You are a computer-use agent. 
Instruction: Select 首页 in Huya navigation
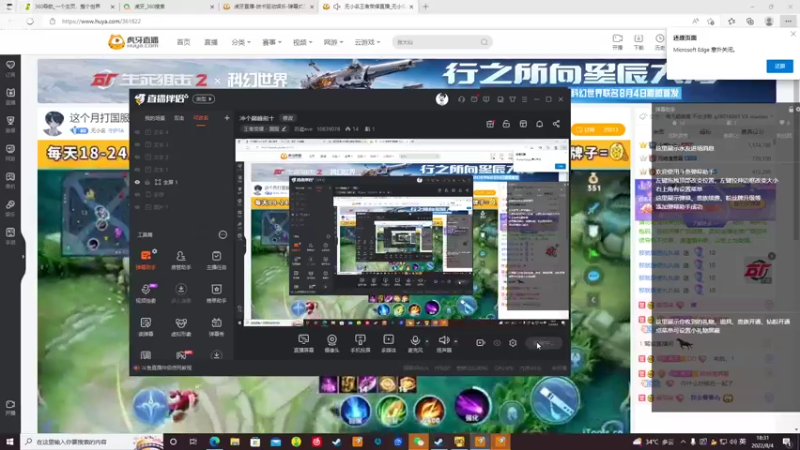click(x=183, y=42)
